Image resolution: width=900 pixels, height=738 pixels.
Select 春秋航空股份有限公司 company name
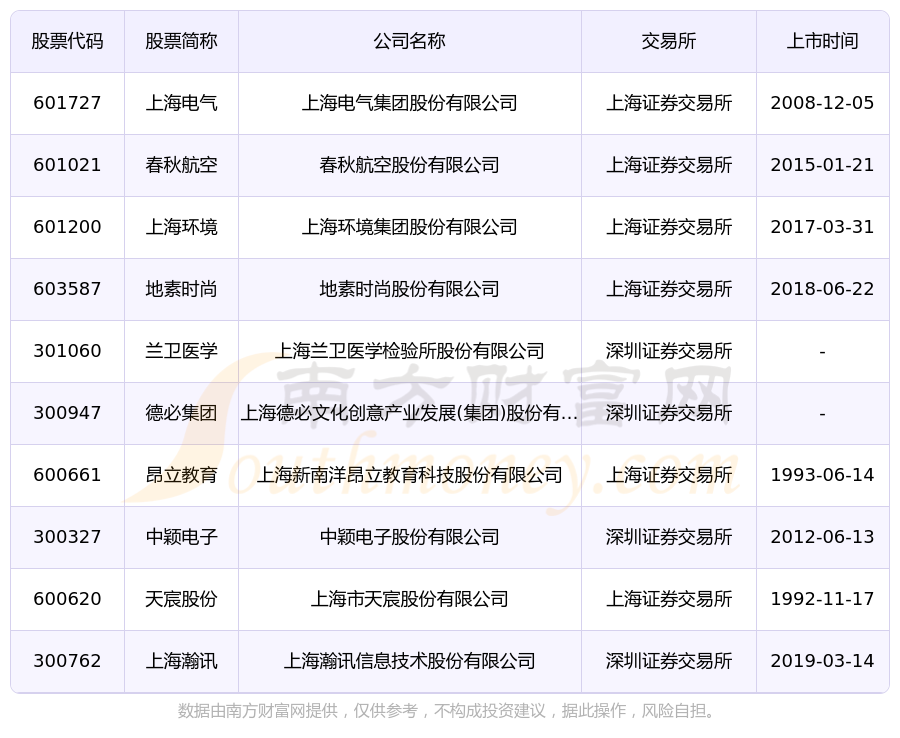pyautogui.click(x=409, y=165)
